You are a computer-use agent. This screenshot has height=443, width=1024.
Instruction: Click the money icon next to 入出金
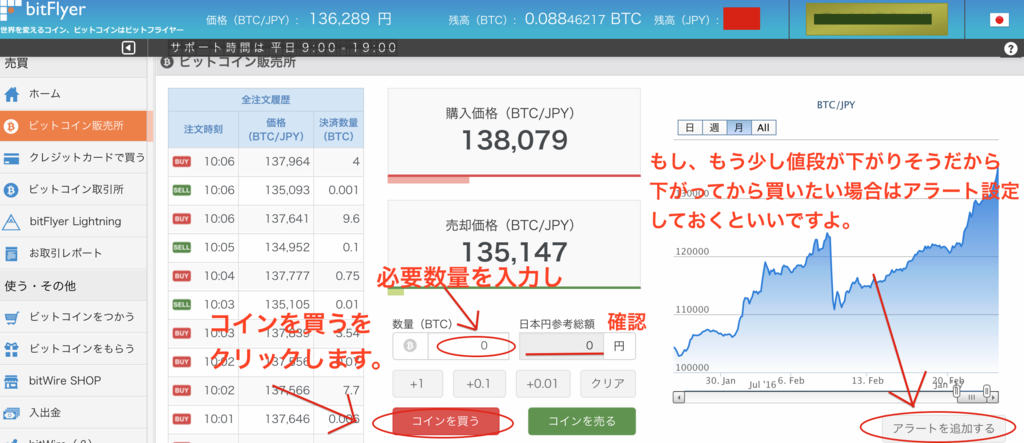tap(11, 413)
